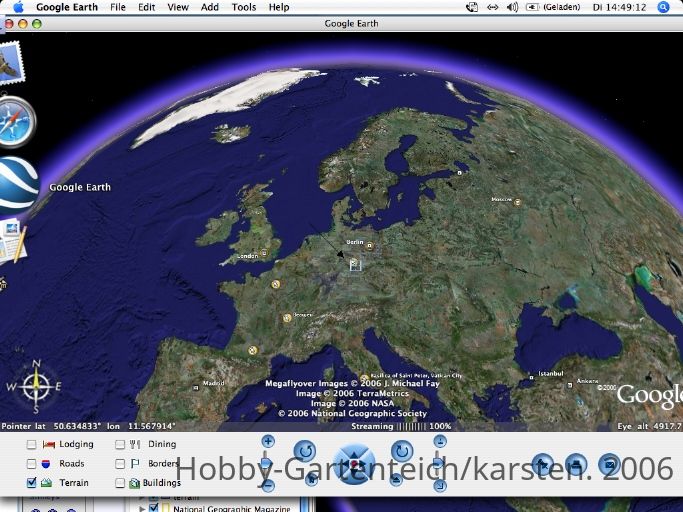Rotate the view clockwise
The image size is (683, 512).
tap(402, 451)
